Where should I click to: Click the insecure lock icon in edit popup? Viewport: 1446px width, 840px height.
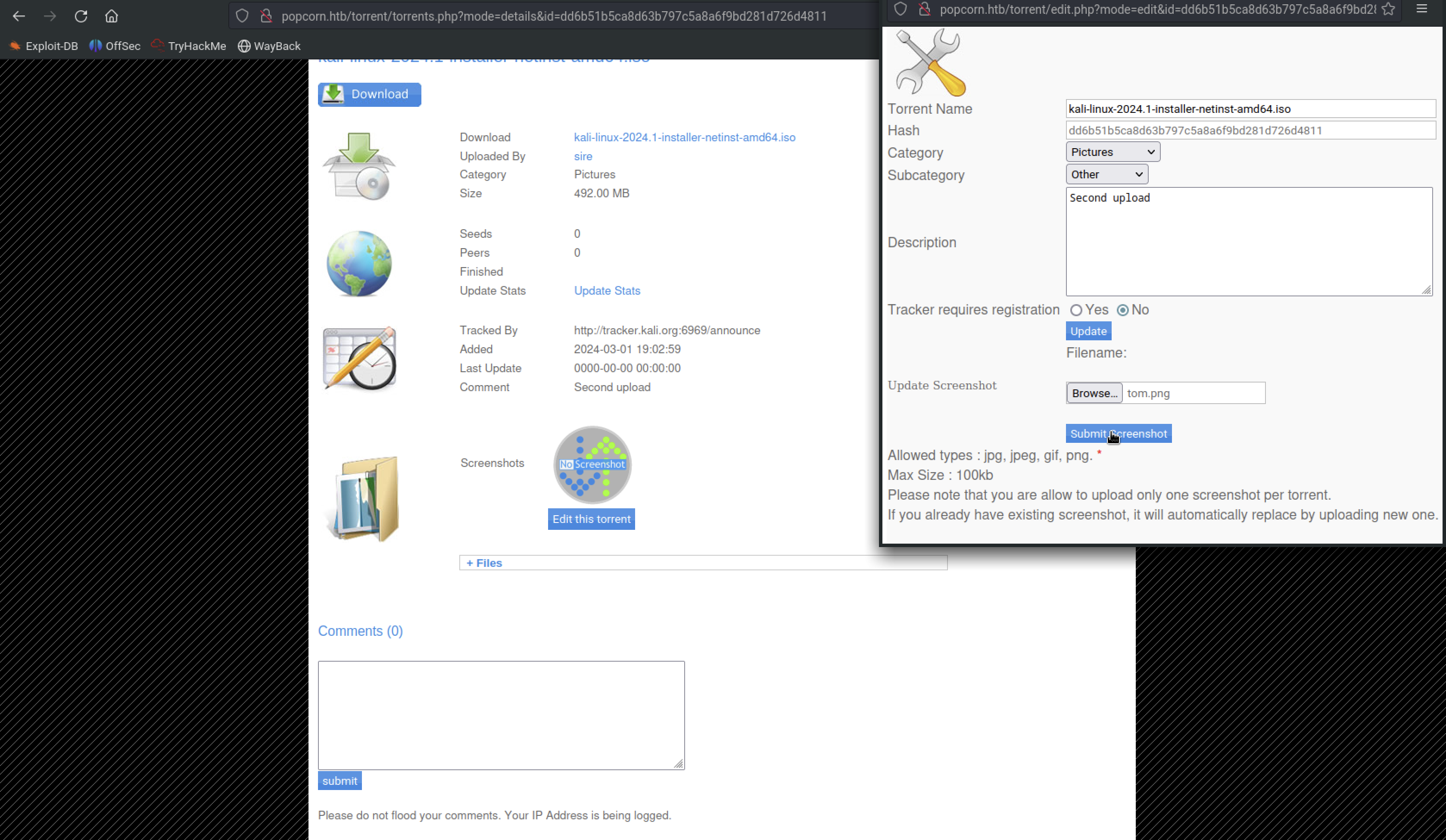click(924, 9)
